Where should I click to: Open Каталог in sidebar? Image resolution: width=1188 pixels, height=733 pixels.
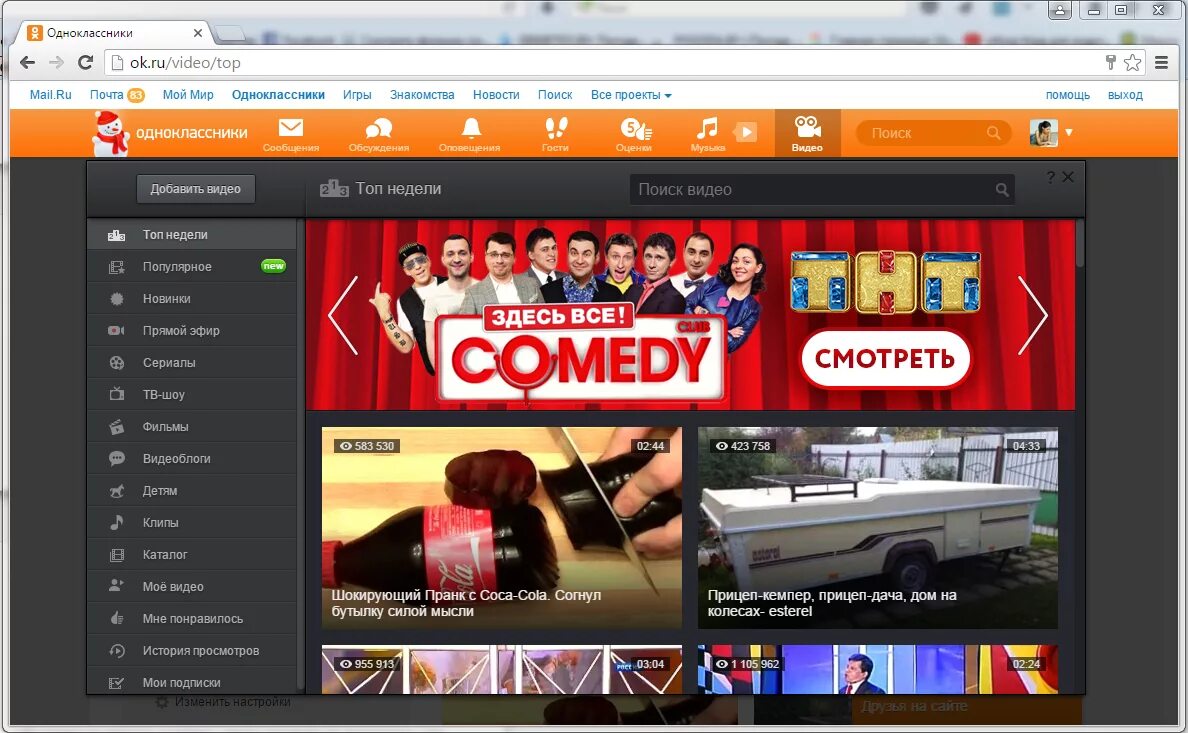pos(192,555)
